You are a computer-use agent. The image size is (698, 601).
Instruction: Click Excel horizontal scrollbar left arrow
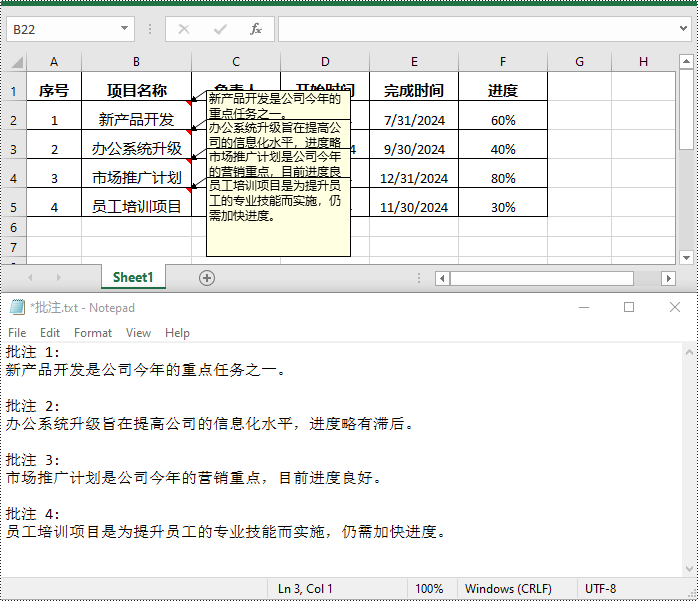click(x=442, y=279)
